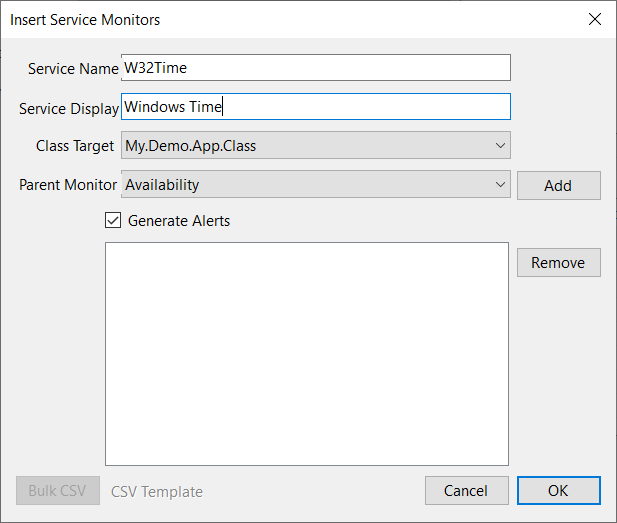Open the Parent Monitor dropdown showing Availability
The height and width of the screenshot is (523, 617).
pyautogui.click(x=305, y=185)
